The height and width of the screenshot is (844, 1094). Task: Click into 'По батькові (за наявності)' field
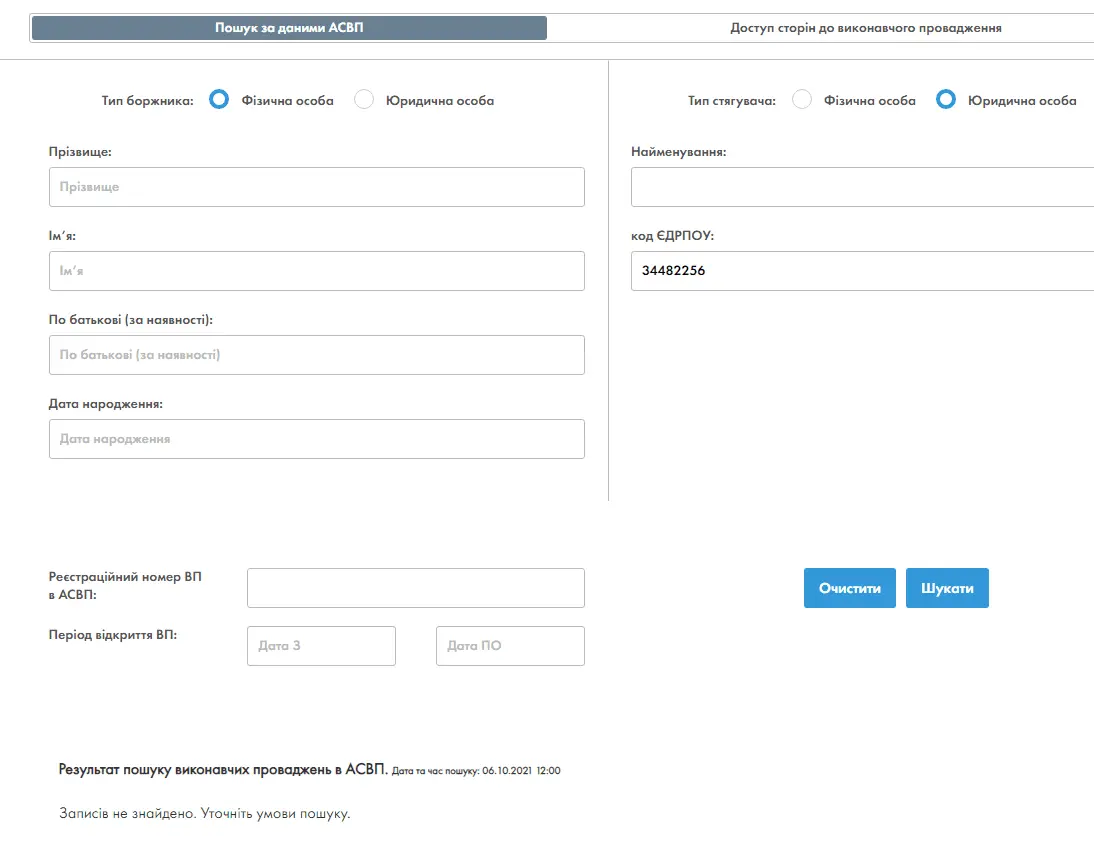316,355
